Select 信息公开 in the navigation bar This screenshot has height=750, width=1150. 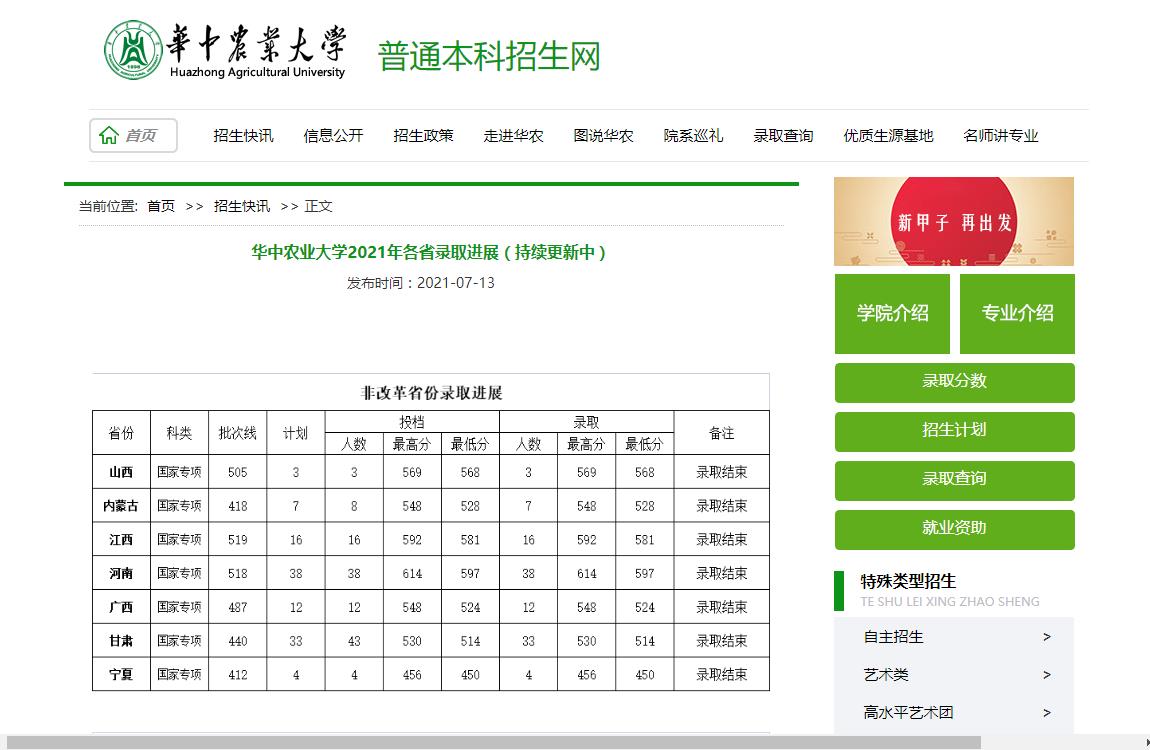(333, 136)
